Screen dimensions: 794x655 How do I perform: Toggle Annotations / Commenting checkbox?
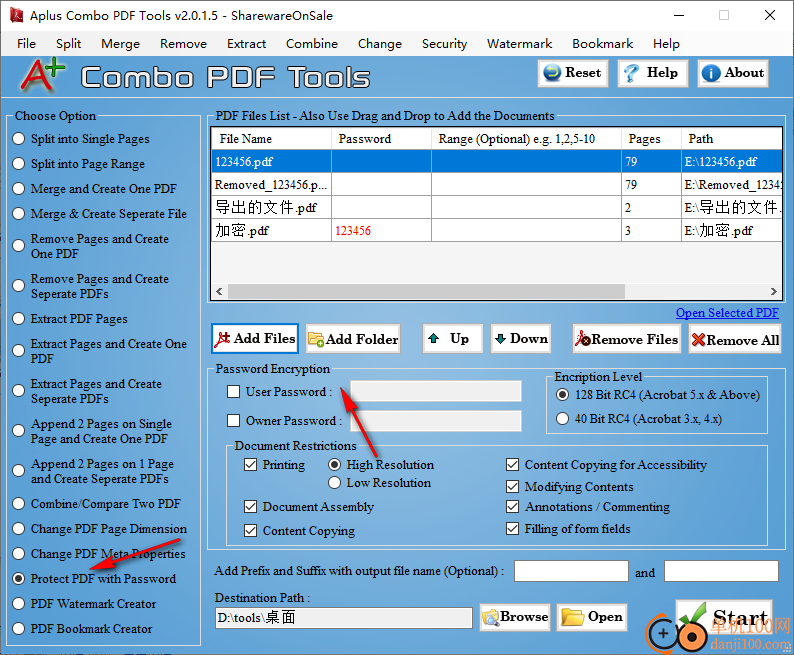tap(512, 507)
